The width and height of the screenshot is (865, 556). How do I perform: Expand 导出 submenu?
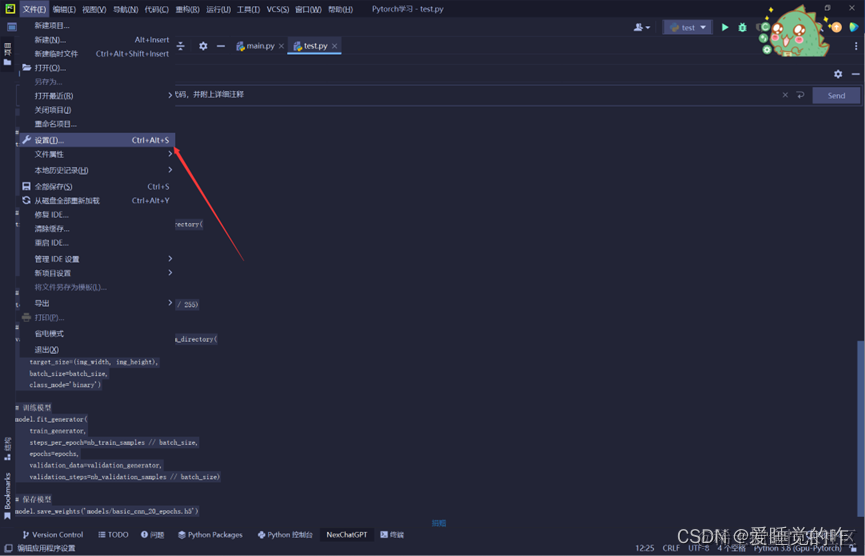97,303
